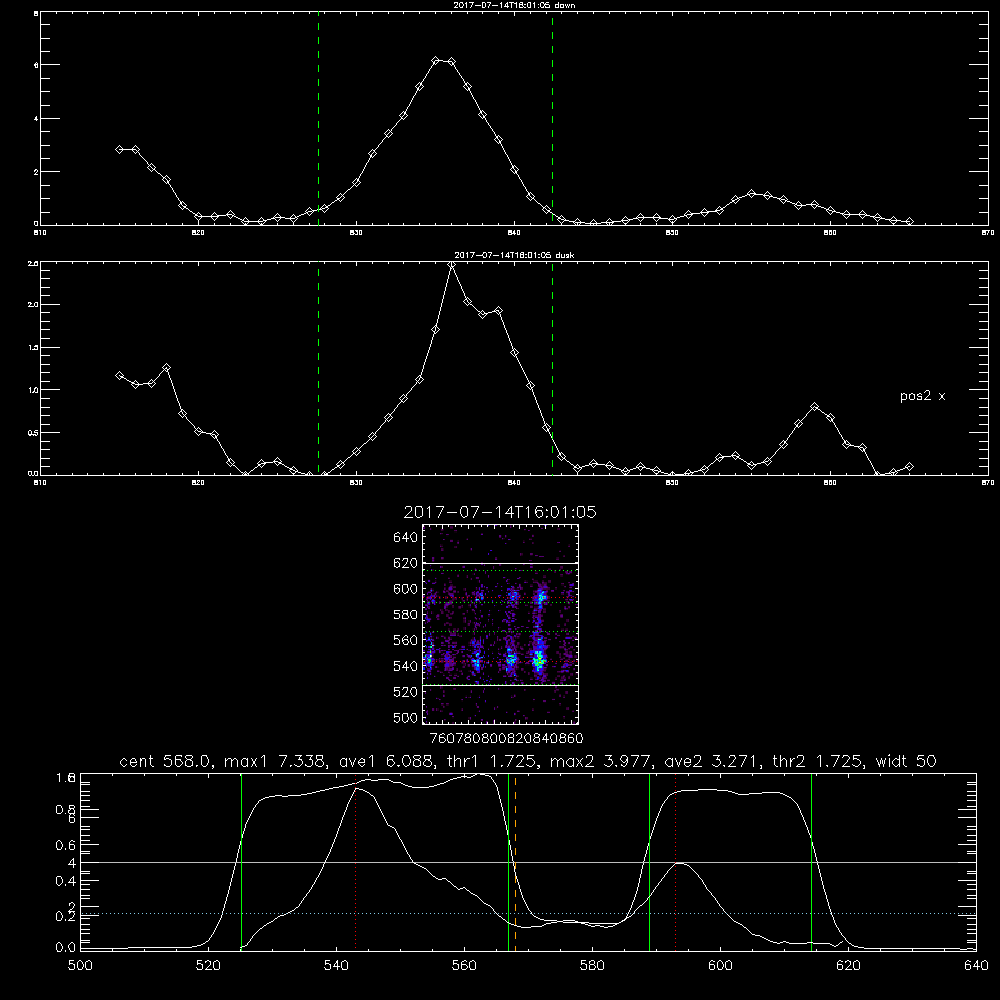
Task: Click the solid white horizontal line in bottom plot
Action: click(528, 862)
